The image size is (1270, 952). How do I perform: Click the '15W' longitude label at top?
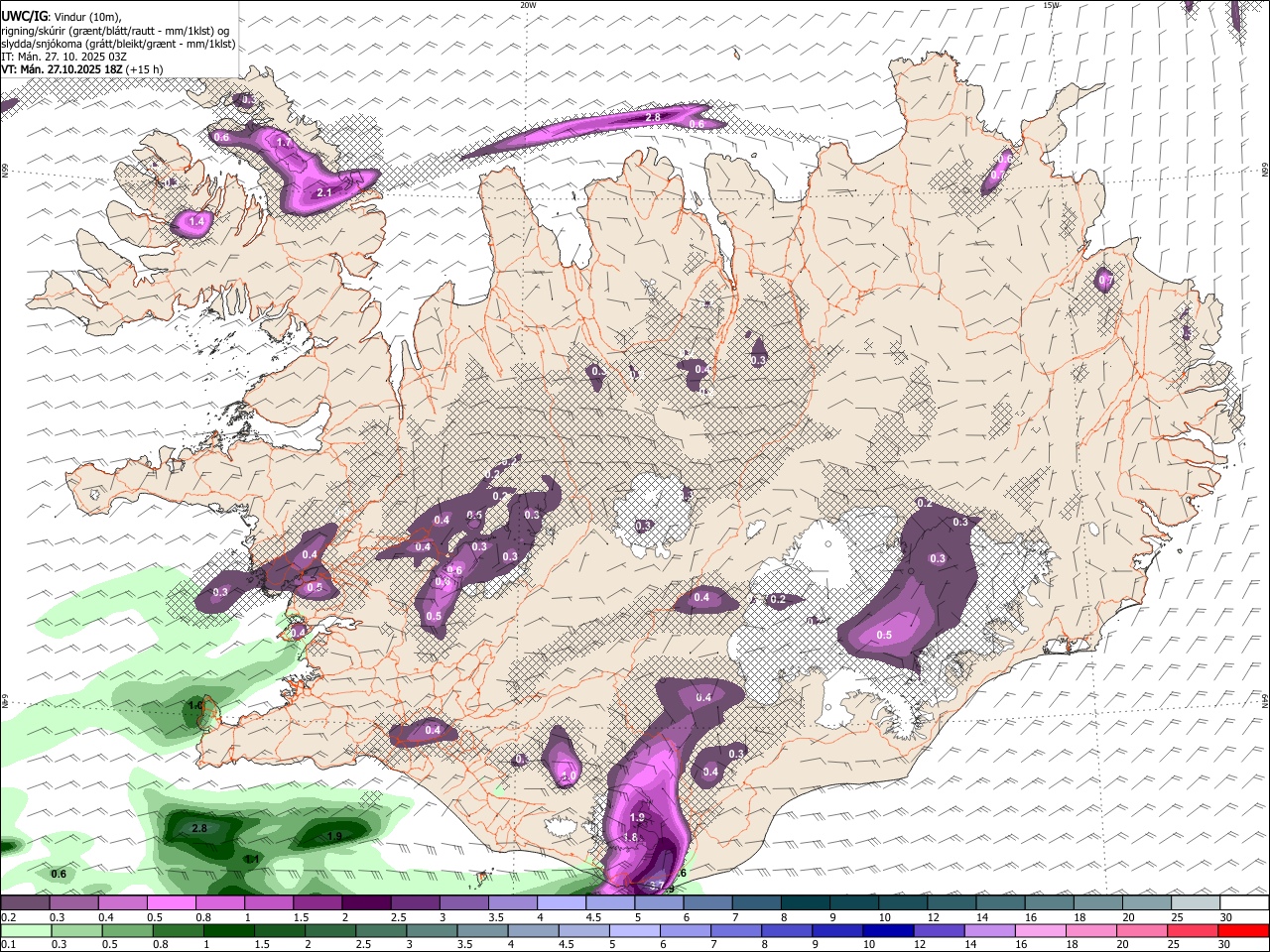[1052, 5]
